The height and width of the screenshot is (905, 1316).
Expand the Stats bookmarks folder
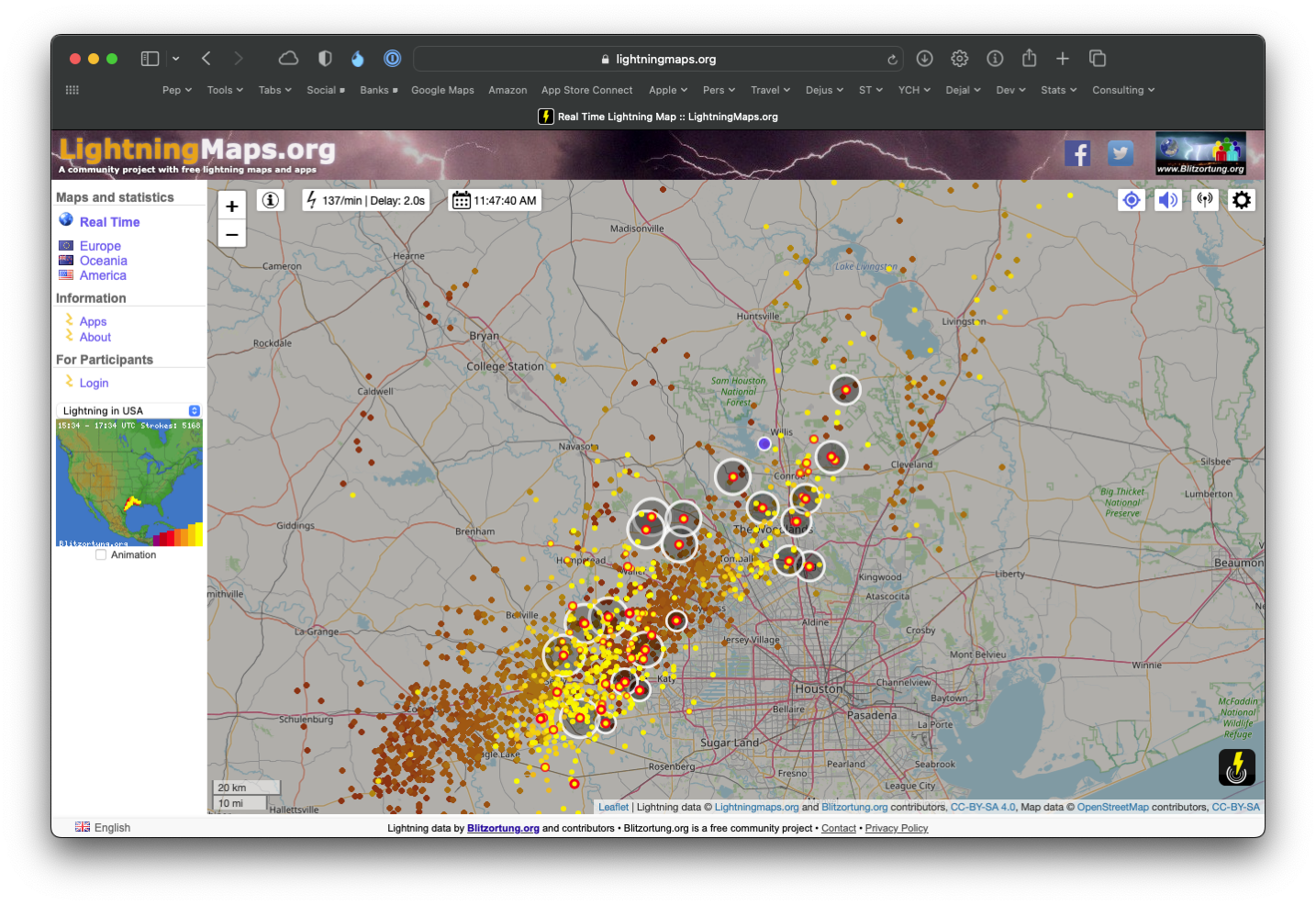coord(1059,90)
